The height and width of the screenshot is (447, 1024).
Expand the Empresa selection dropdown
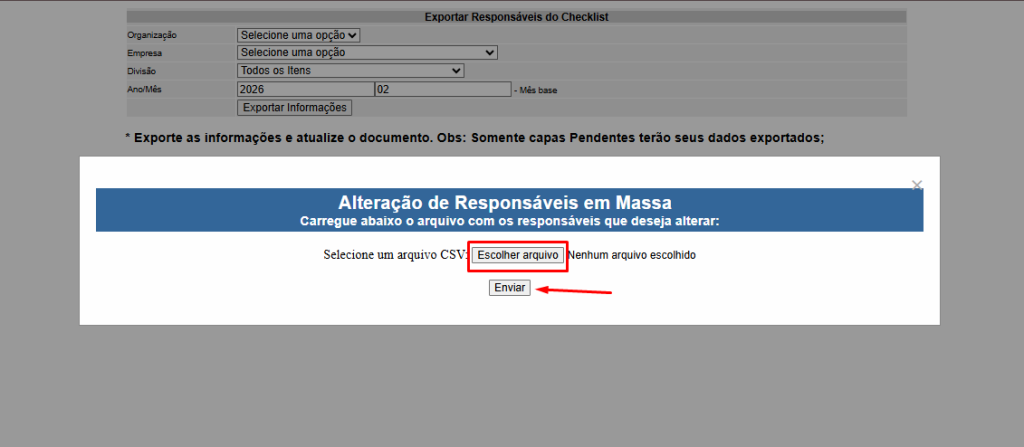(367, 53)
